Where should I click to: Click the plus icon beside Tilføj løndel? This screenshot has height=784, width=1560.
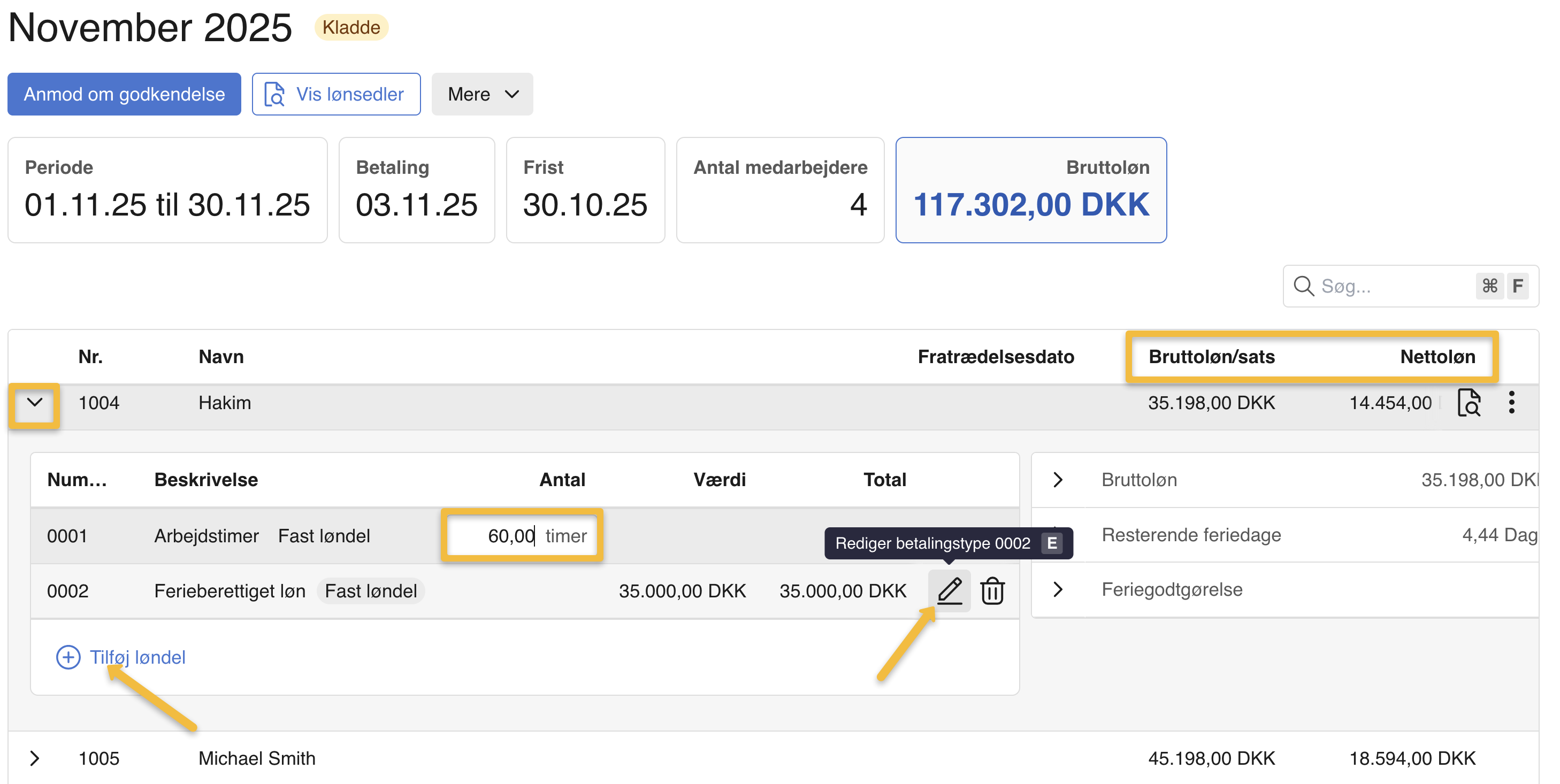68,657
